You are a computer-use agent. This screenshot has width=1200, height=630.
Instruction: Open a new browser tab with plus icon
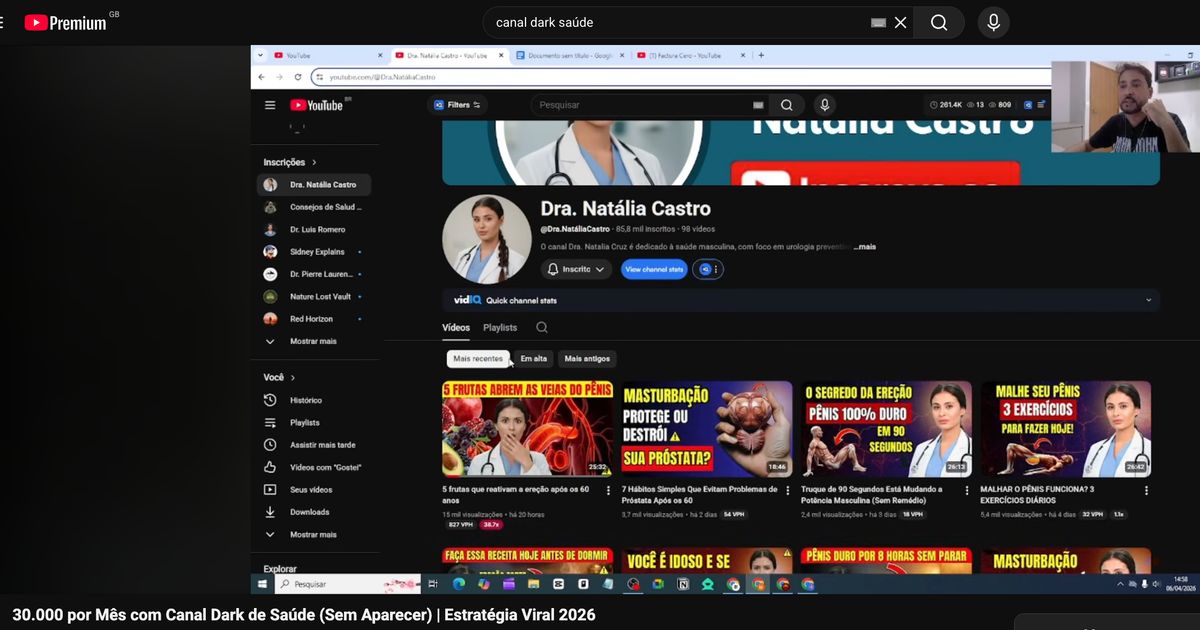pos(761,56)
